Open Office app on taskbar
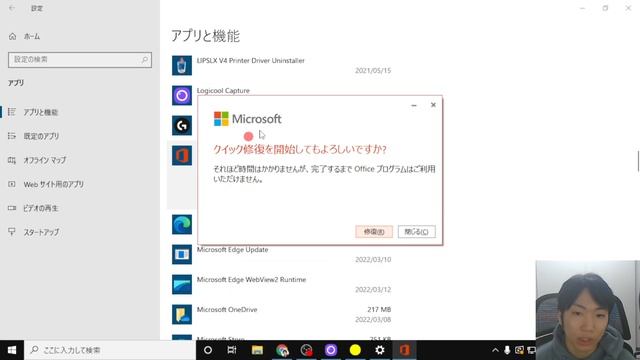The width and height of the screenshot is (640, 360). tap(404, 350)
